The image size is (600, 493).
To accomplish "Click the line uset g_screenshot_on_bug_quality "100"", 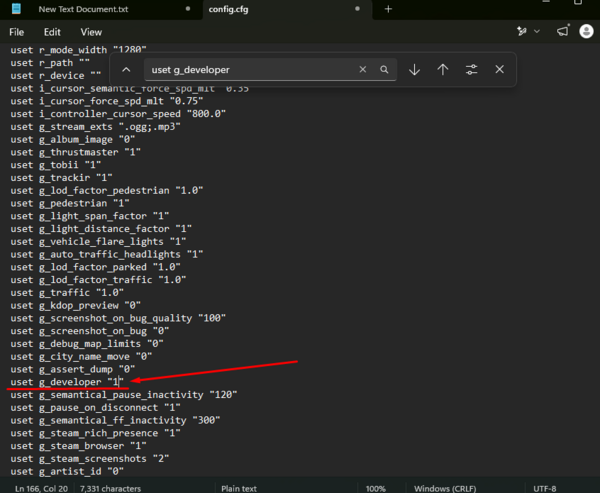I will [118, 318].
